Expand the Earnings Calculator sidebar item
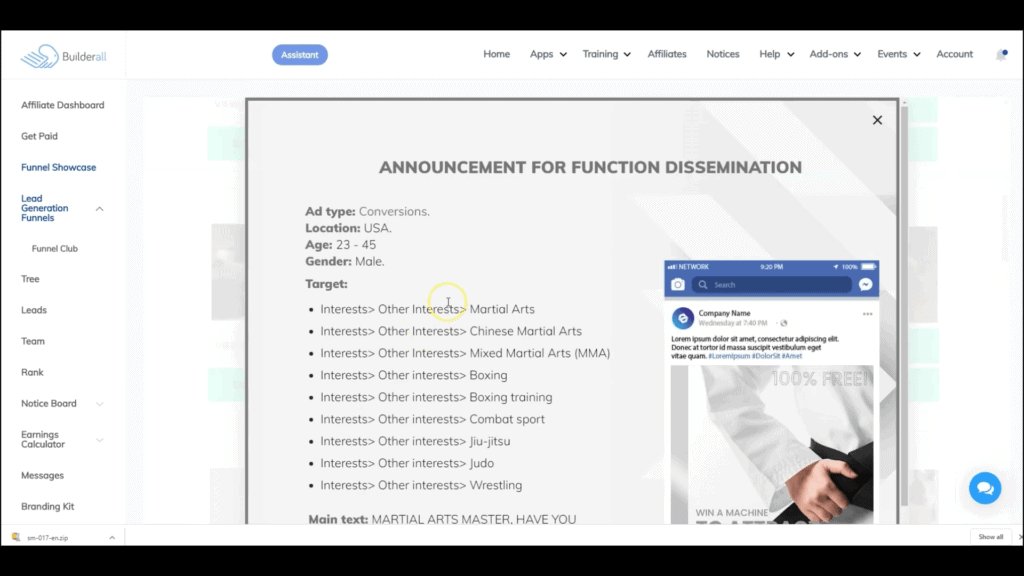Viewport: 1024px width, 576px height. [x=99, y=440]
